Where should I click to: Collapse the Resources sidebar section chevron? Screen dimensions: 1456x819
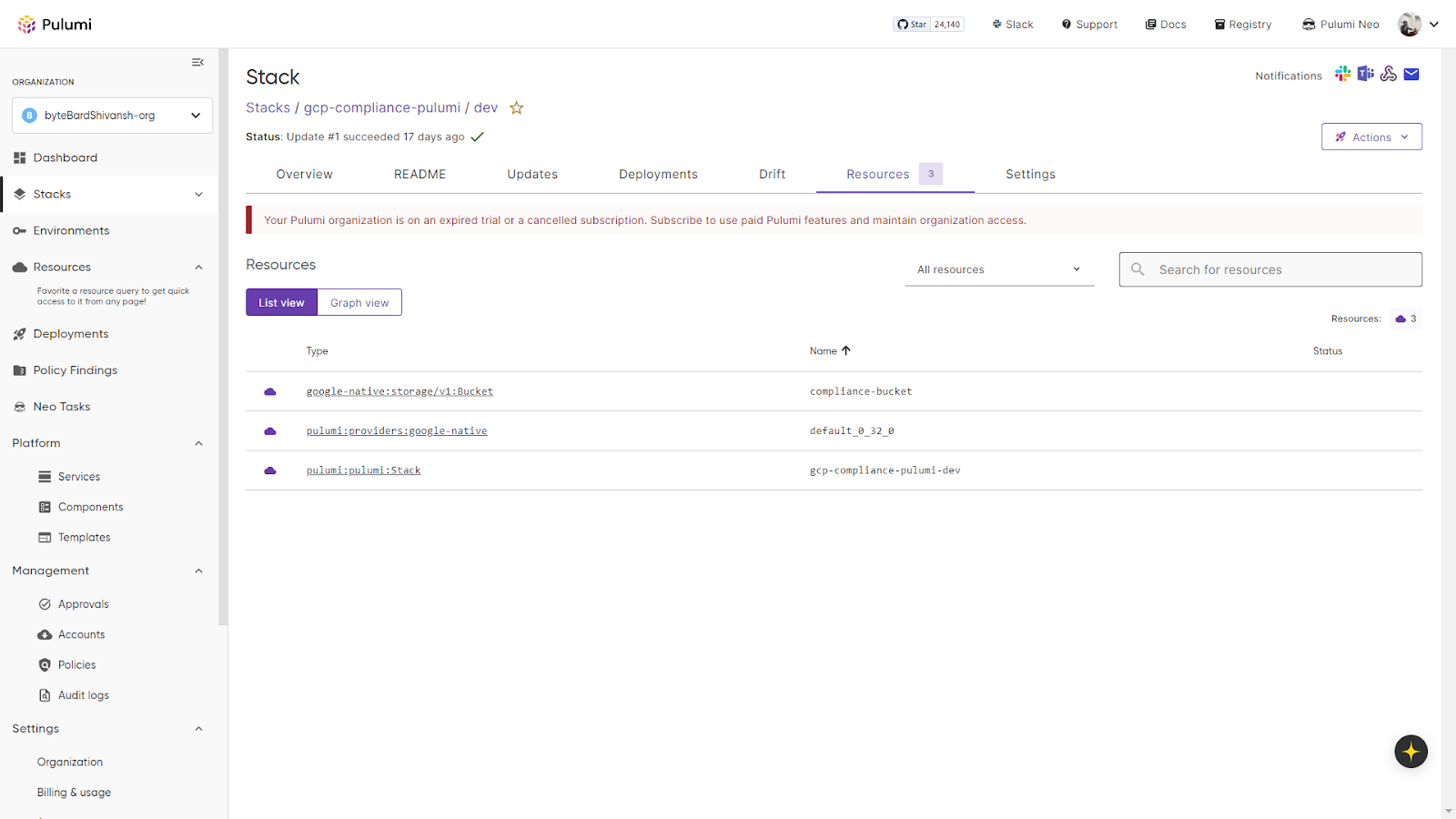pos(198,267)
